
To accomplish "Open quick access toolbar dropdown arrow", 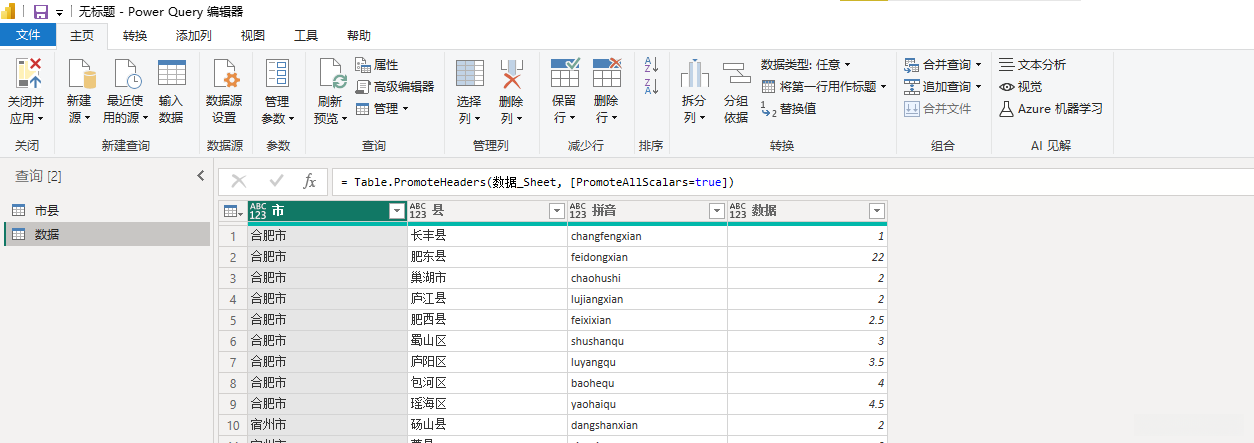I will point(59,12).
